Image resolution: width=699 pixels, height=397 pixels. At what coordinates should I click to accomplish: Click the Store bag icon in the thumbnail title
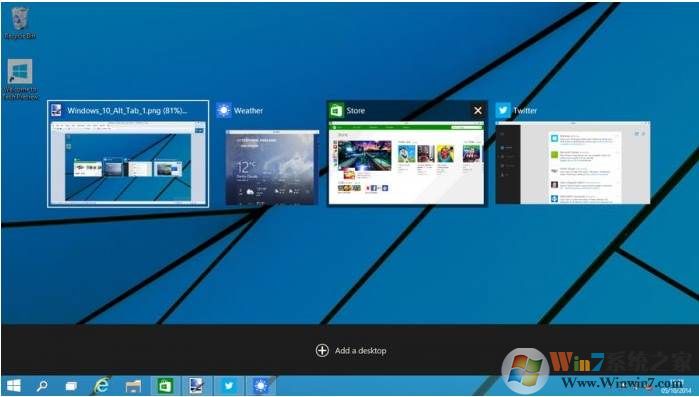point(336,110)
